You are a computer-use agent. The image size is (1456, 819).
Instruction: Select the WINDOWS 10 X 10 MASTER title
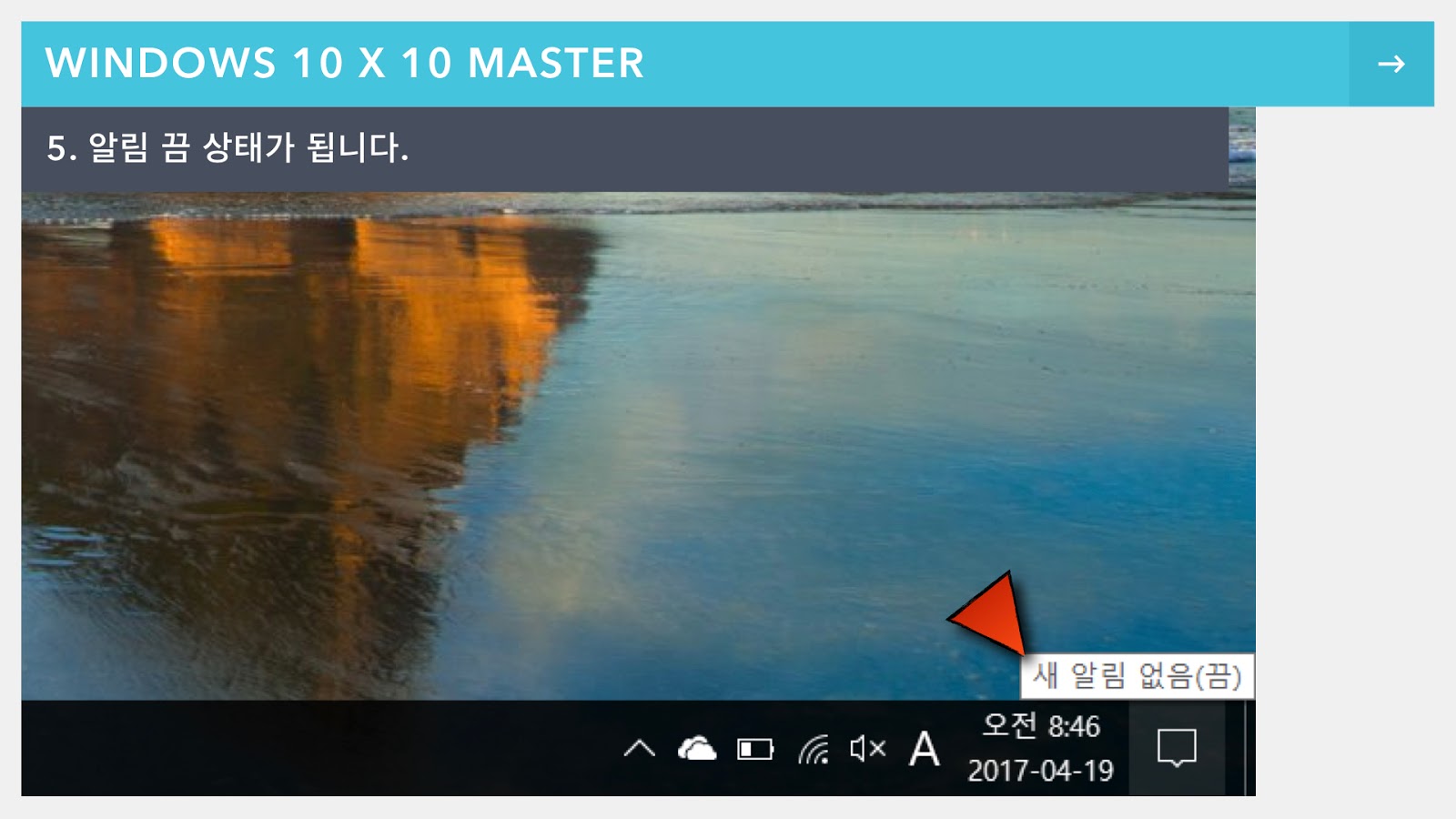point(345,64)
